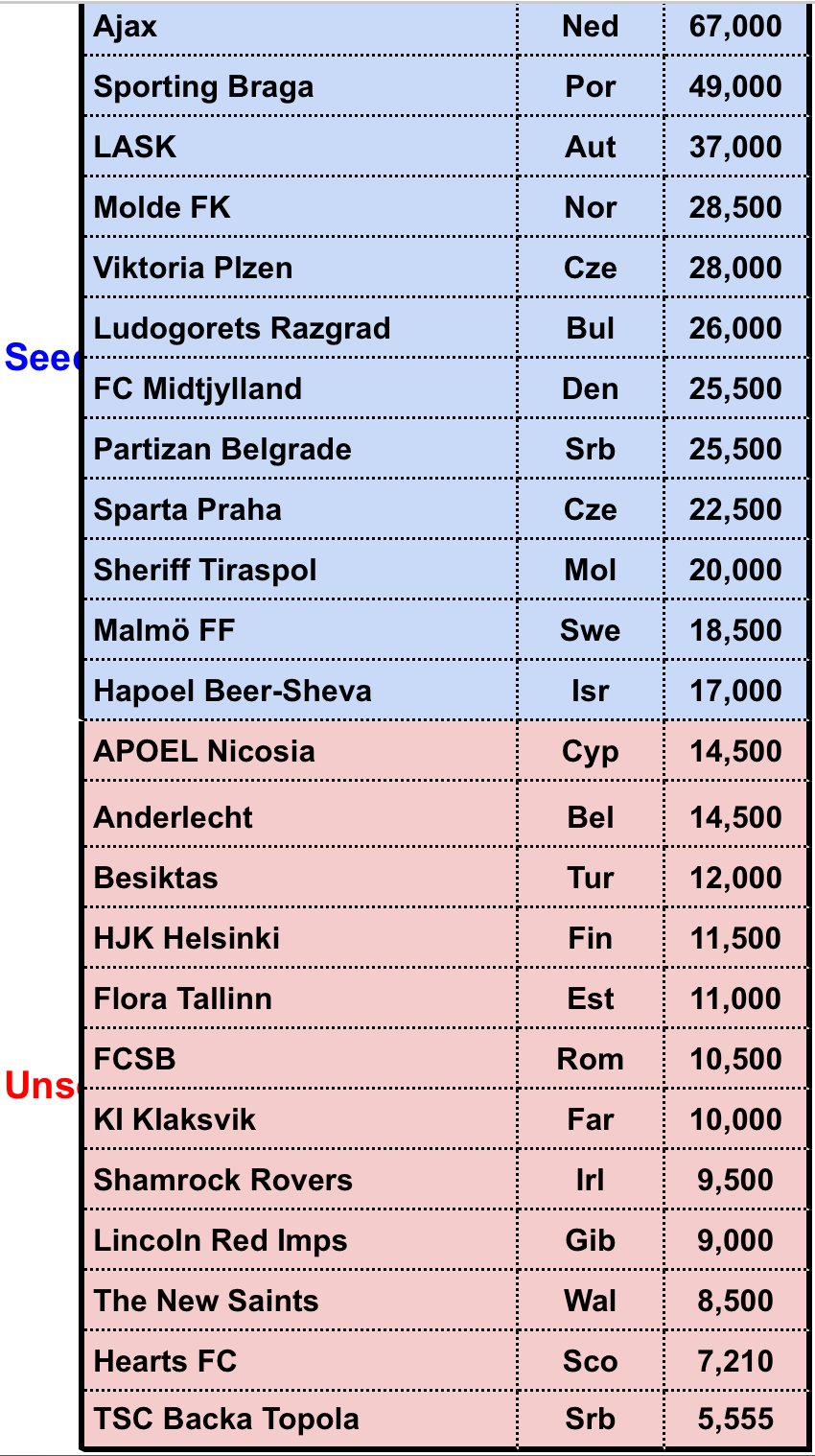
Task: Click Partizan Belgrade's 25,500 value
Action: click(735, 449)
